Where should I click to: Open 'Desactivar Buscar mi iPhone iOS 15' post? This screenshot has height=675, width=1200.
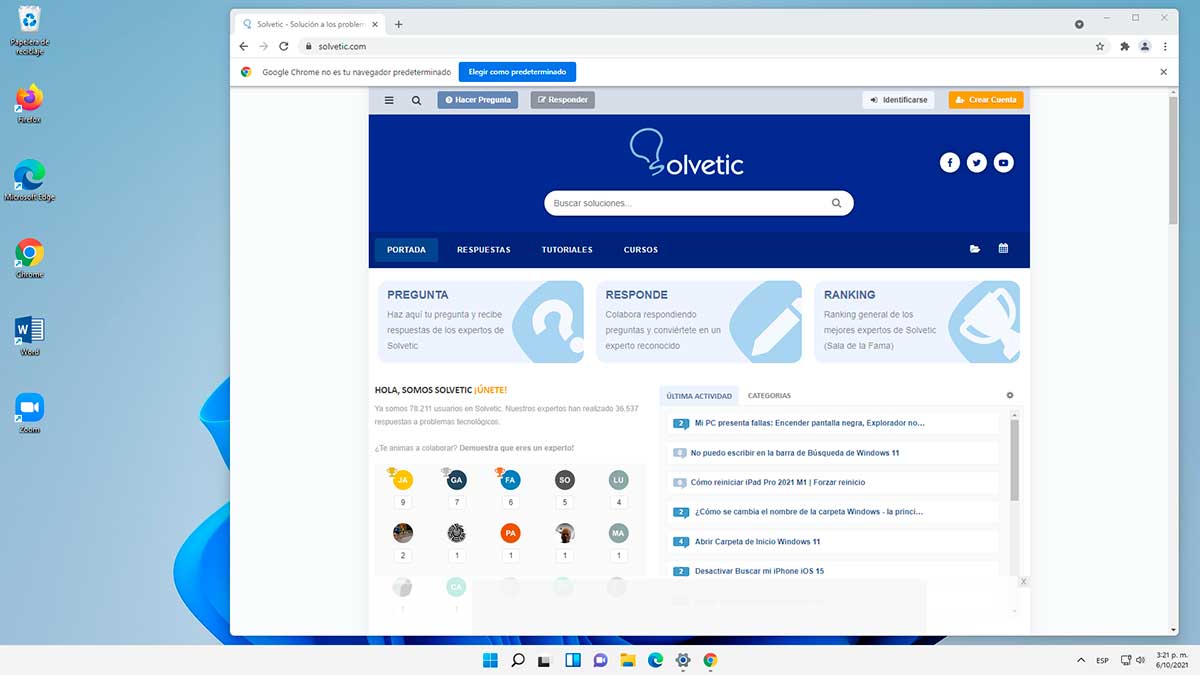[759, 571]
